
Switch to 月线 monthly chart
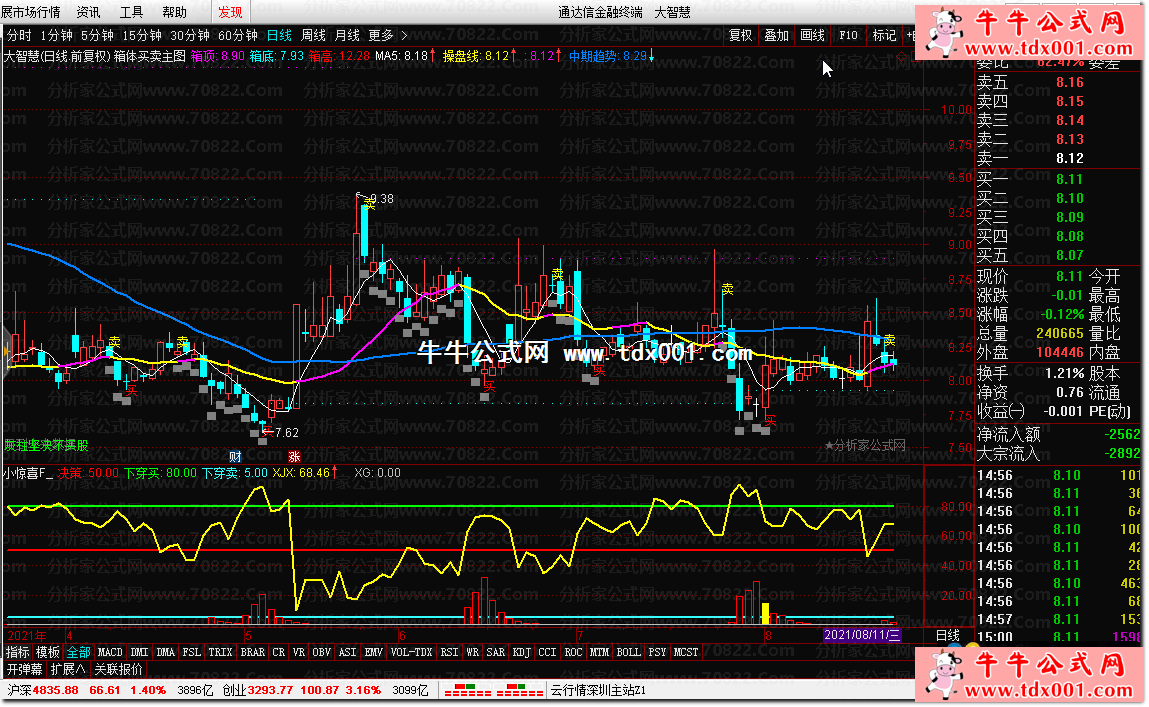tap(347, 35)
